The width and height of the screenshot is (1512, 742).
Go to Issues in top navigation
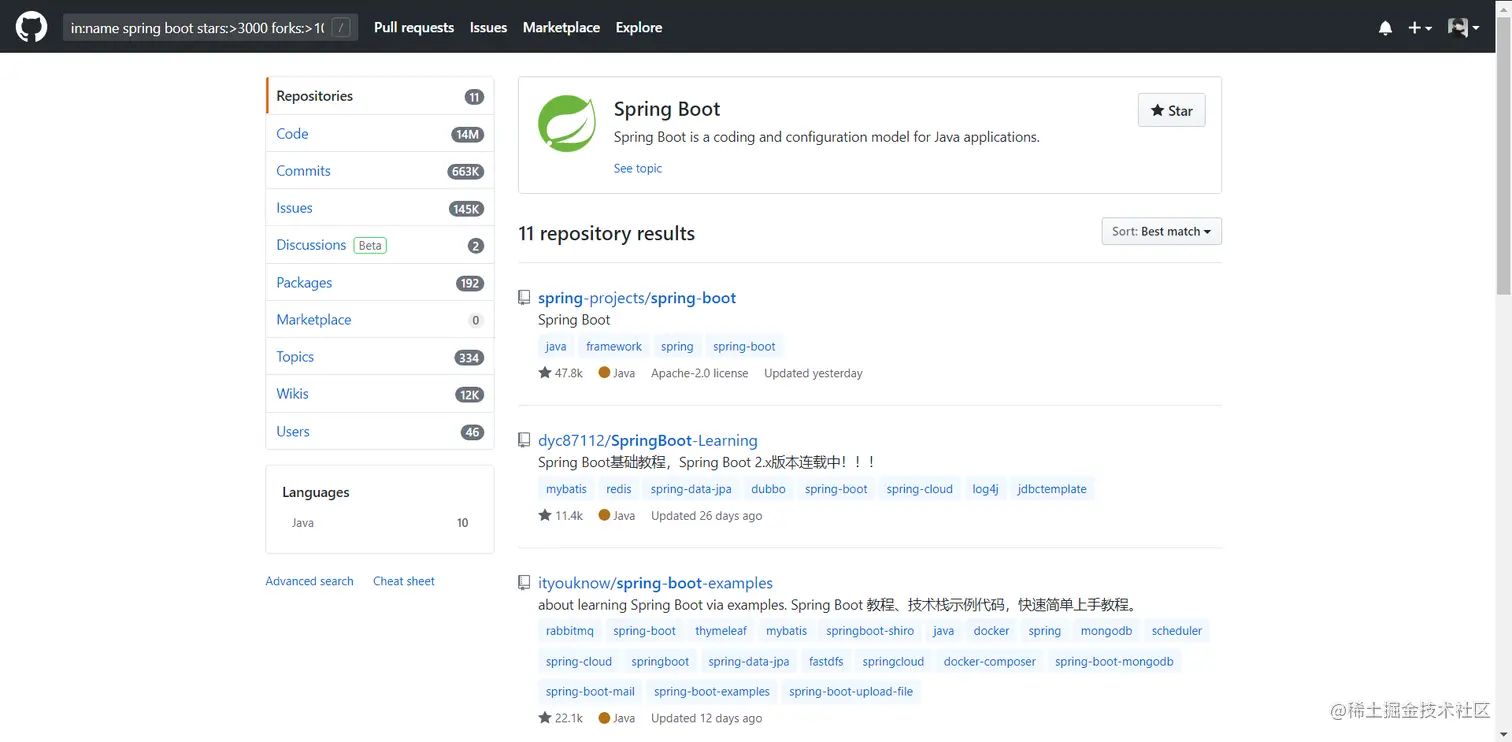coord(488,27)
